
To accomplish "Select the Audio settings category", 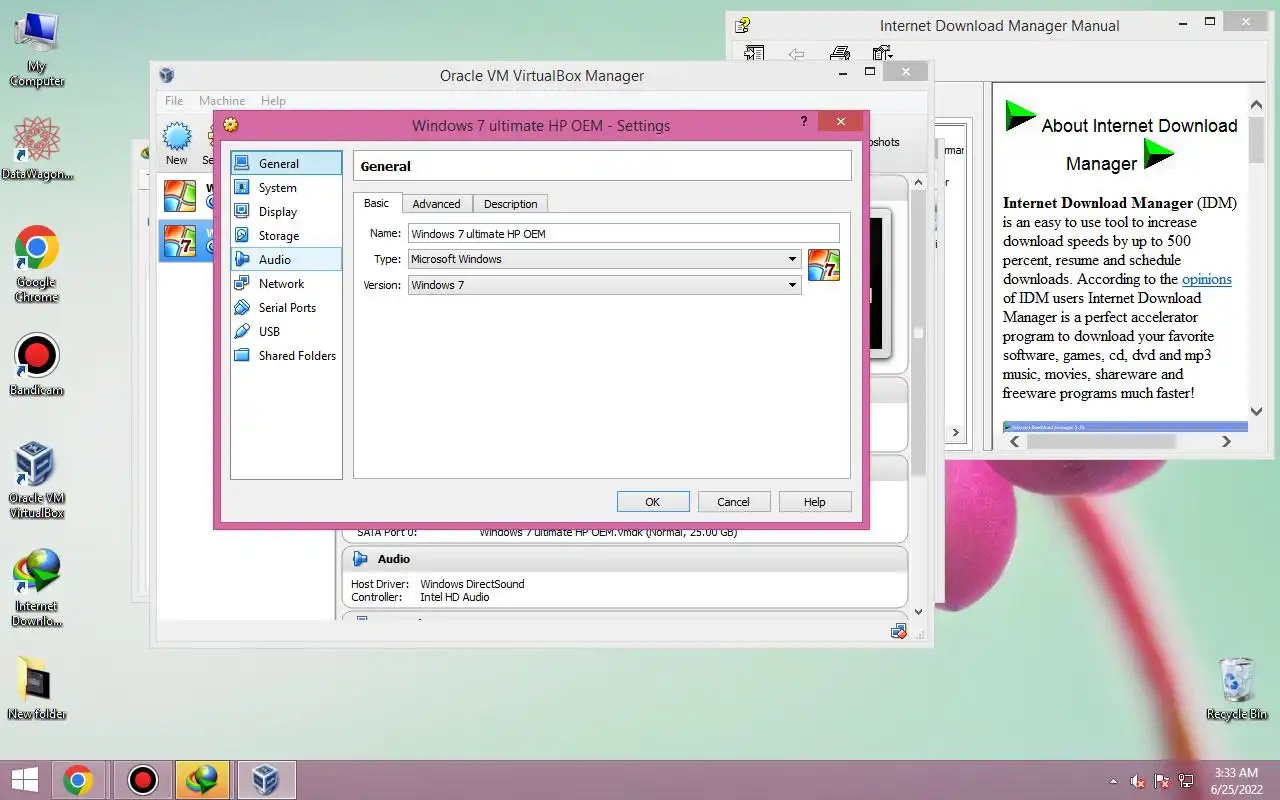I will point(286,260).
